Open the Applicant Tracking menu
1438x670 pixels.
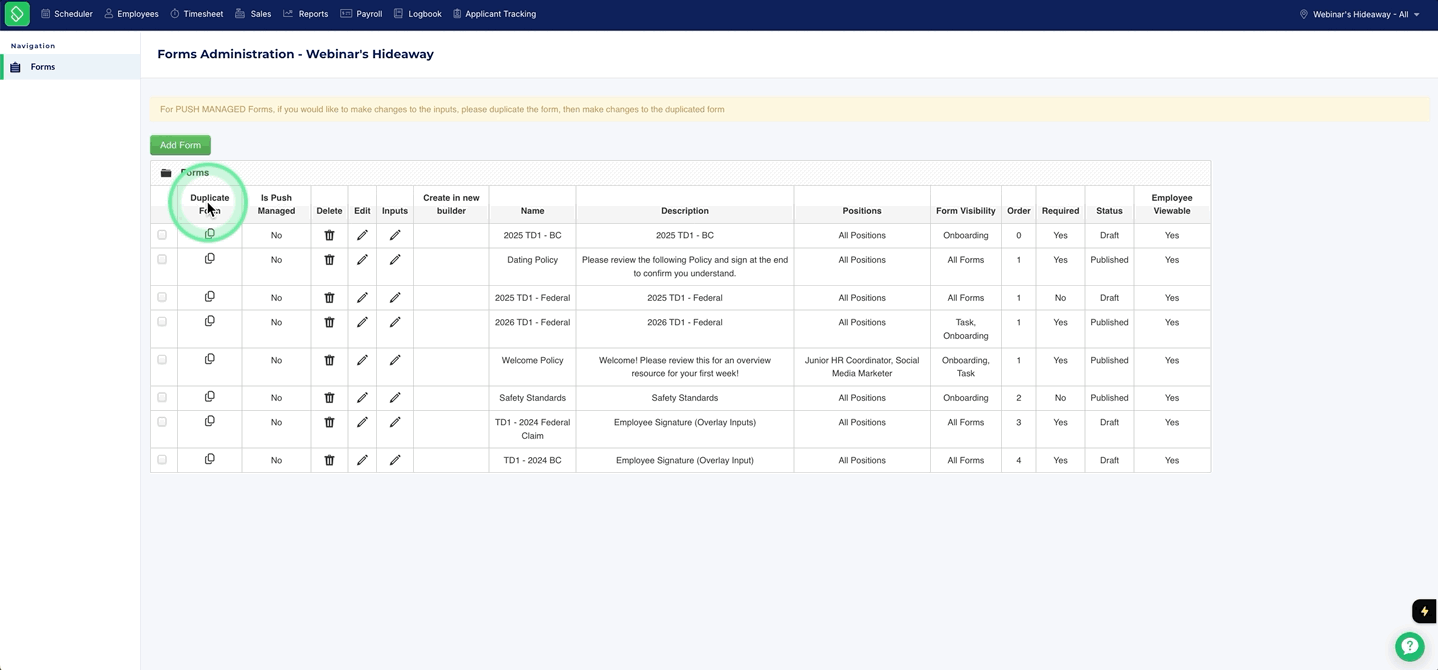pyautogui.click(x=494, y=14)
